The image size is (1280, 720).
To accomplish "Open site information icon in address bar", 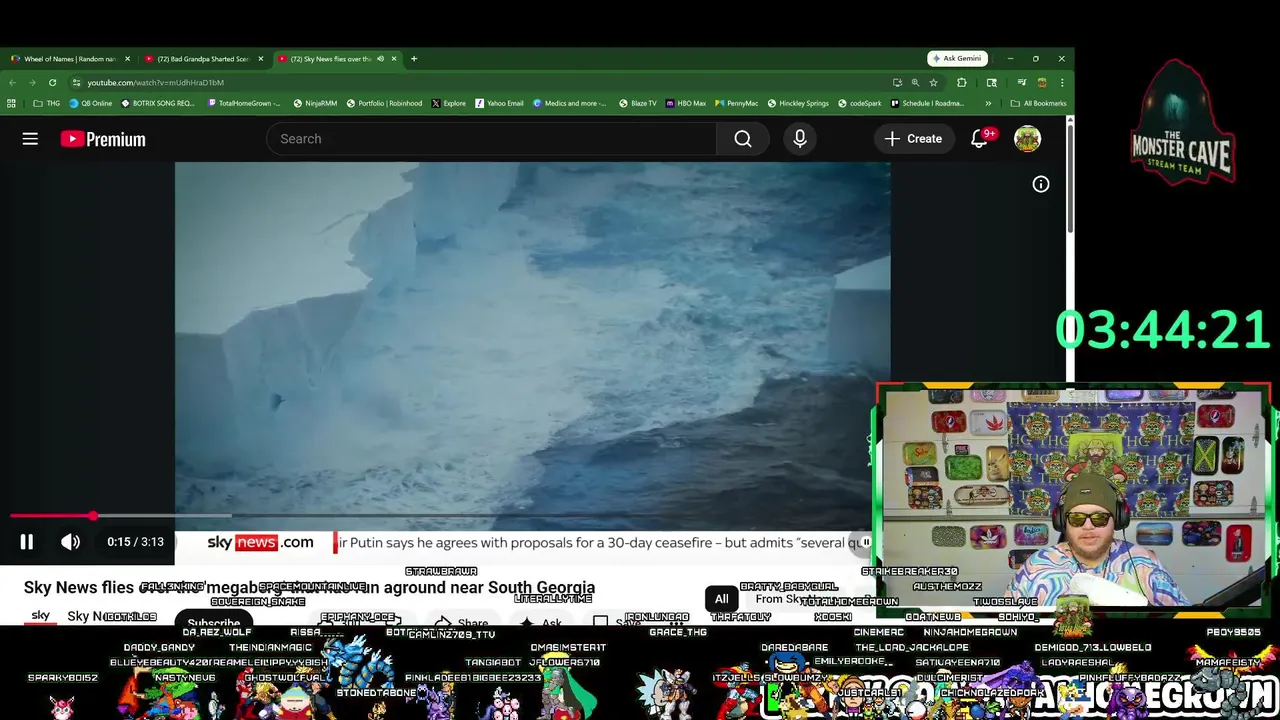I will pyautogui.click(x=76, y=83).
